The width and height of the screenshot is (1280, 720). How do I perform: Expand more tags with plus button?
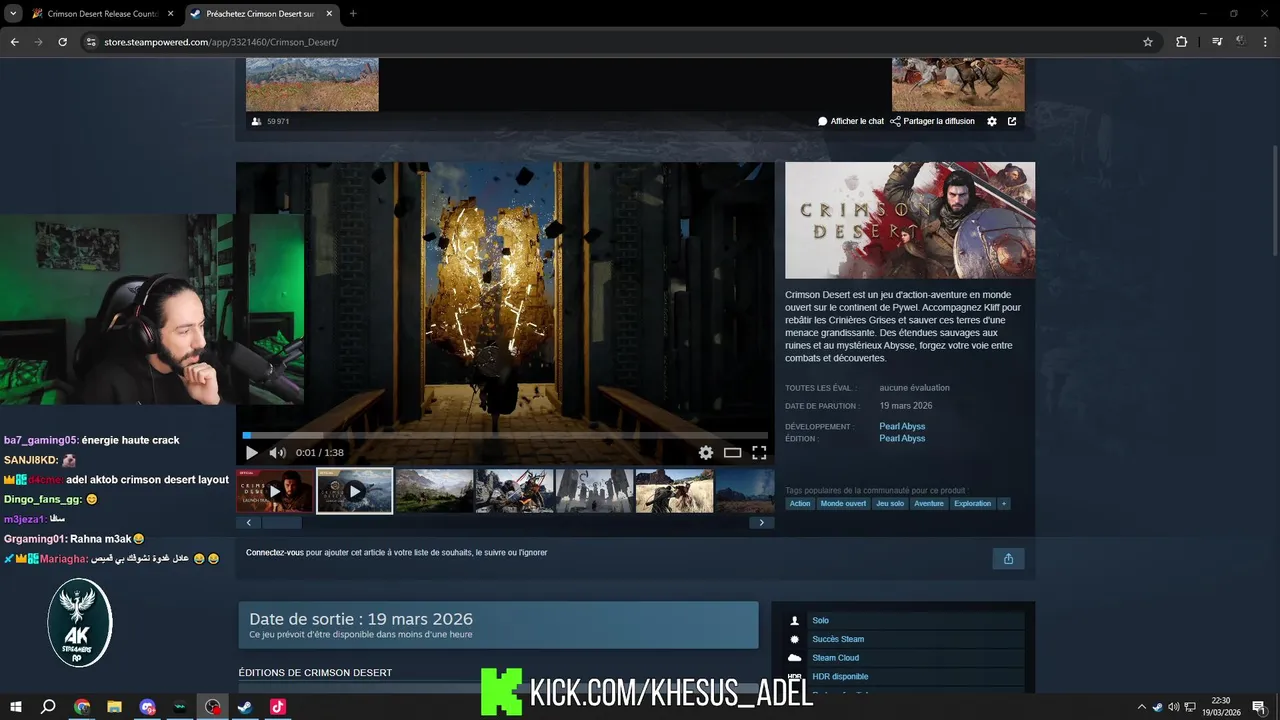click(x=1004, y=504)
